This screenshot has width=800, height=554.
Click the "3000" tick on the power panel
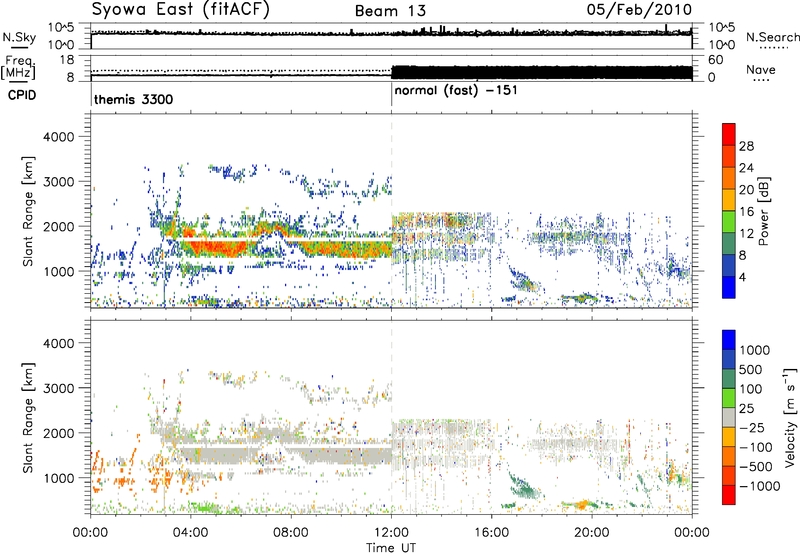tap(59, 182)
